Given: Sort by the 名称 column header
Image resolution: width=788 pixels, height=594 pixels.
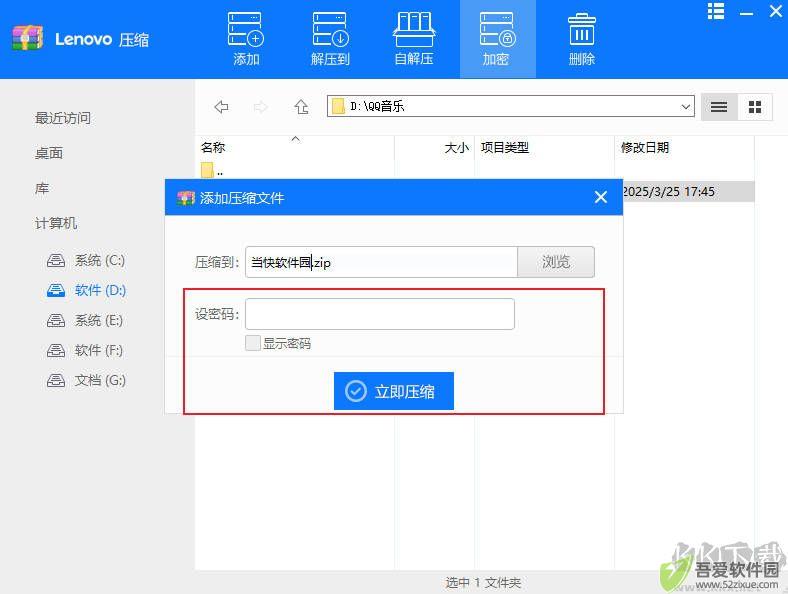Looking at the screenshot, I should 213,148.
